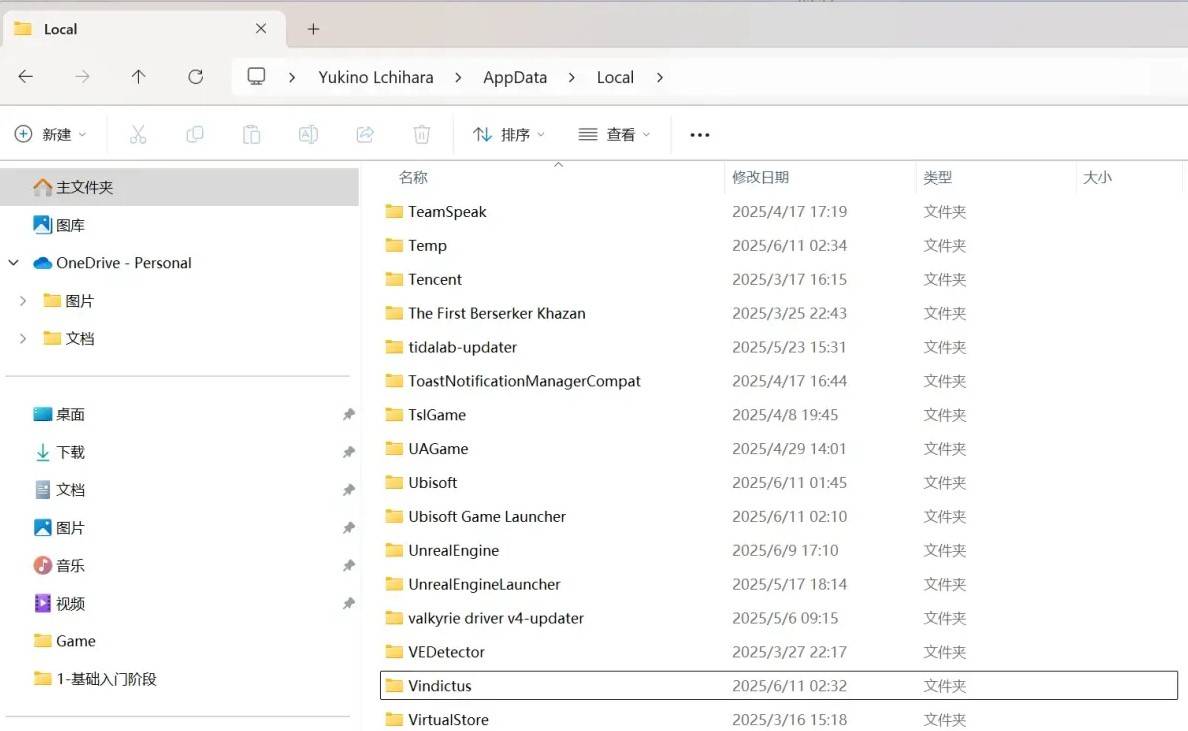
Task: Click the Vindictus folder icon
Action: [394, 686]
